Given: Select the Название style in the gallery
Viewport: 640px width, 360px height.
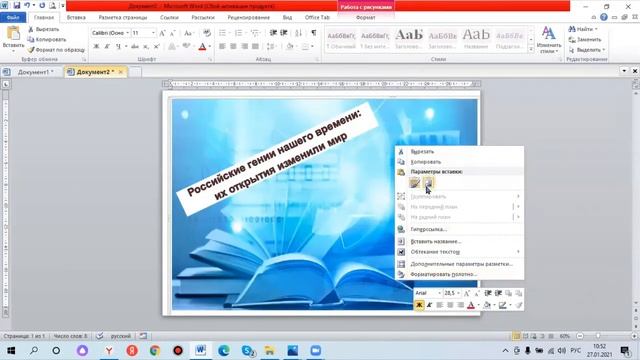Looking at the screenshot, I should tap(476, 40).
